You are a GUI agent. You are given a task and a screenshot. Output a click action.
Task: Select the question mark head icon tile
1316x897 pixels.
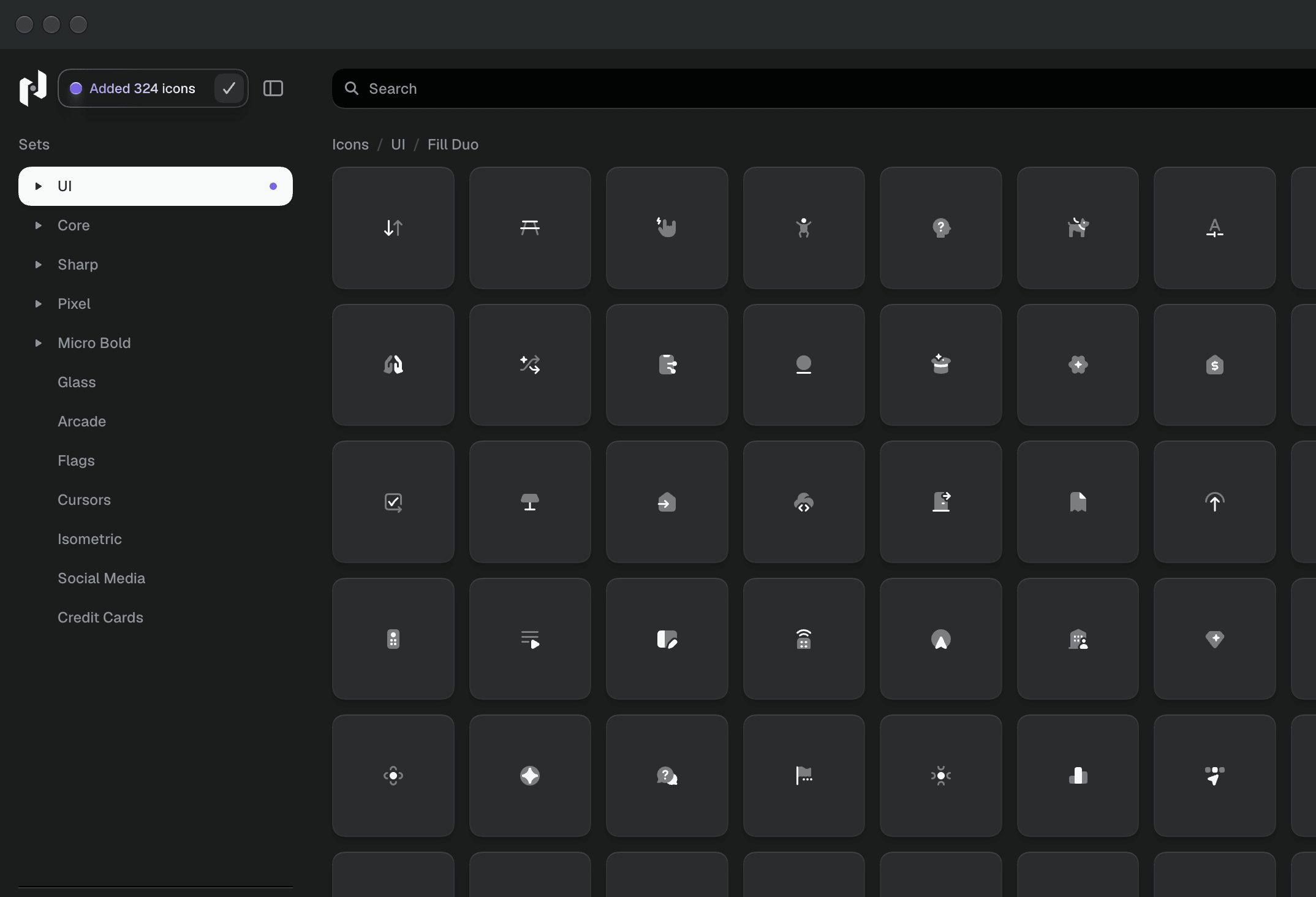coord(941,228)
